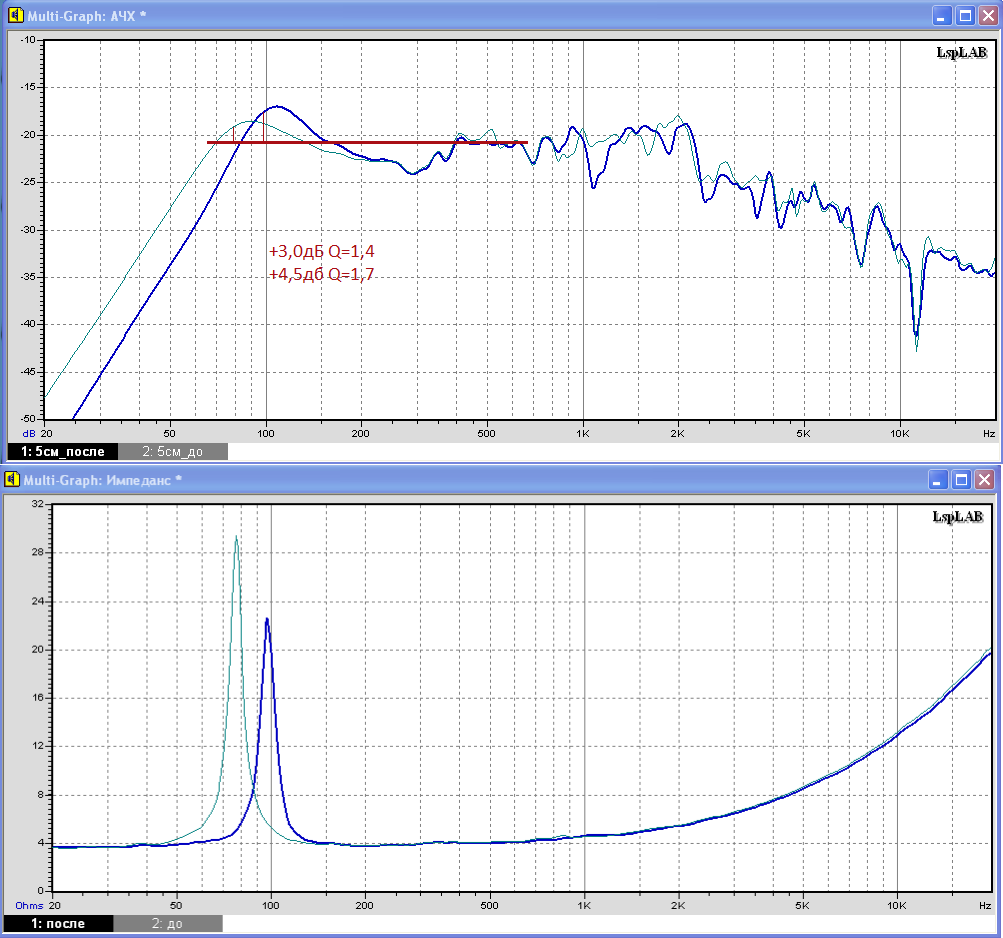Viewport: 1003px width, 938px height.
Task: Switch to the "2: 5см_до" curve tab
Action: point(172,452)
